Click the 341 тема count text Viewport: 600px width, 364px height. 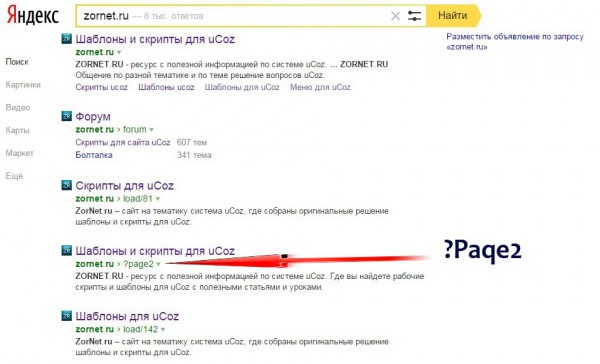pos(194,155)
